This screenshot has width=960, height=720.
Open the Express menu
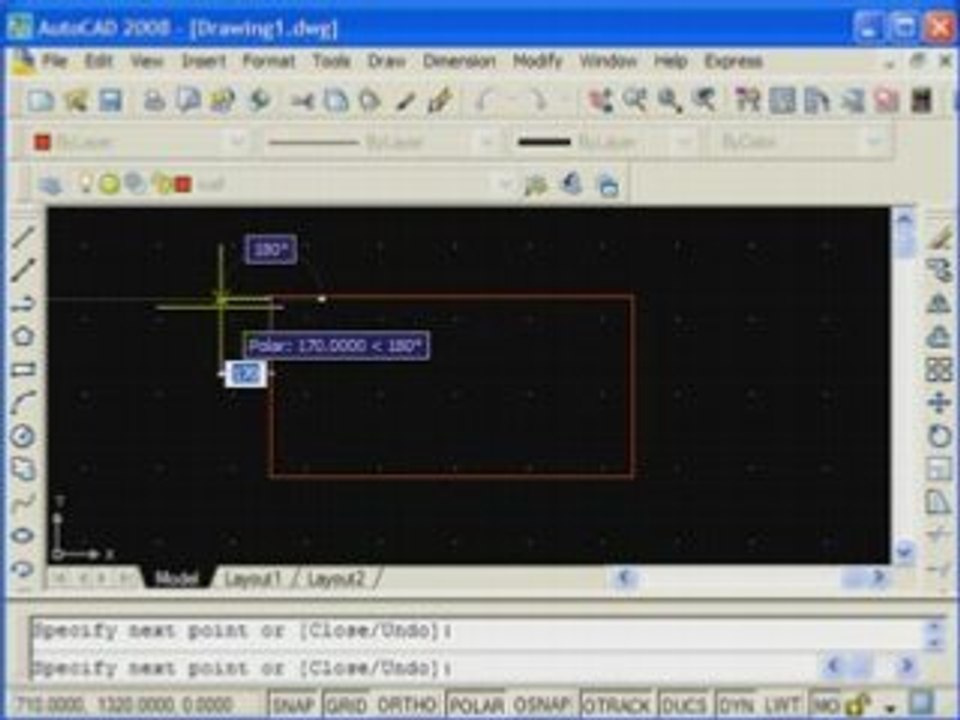click(733, 61)
